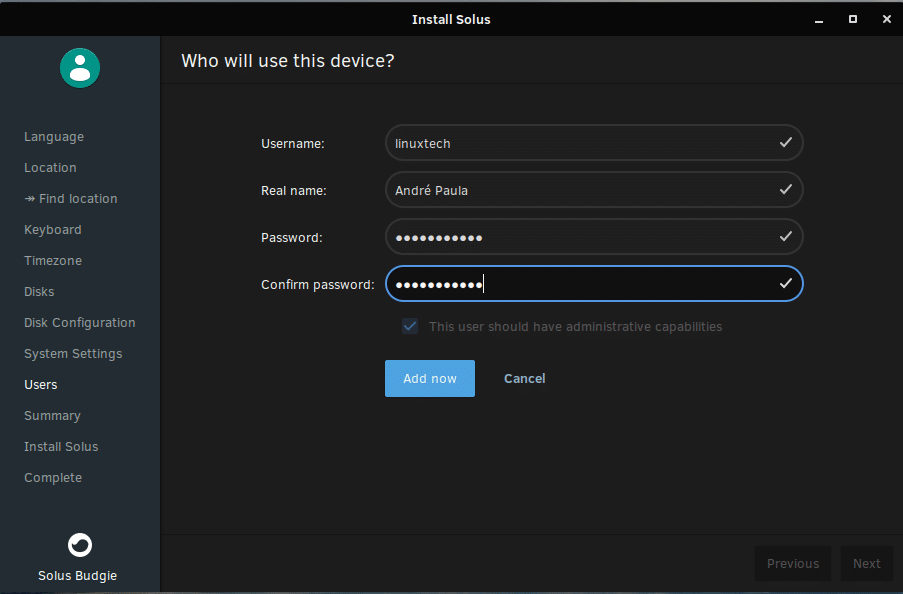Focus the Real name input field
Image resolution: width=903 pixels, height=594 pixels.
click(594, 190)
